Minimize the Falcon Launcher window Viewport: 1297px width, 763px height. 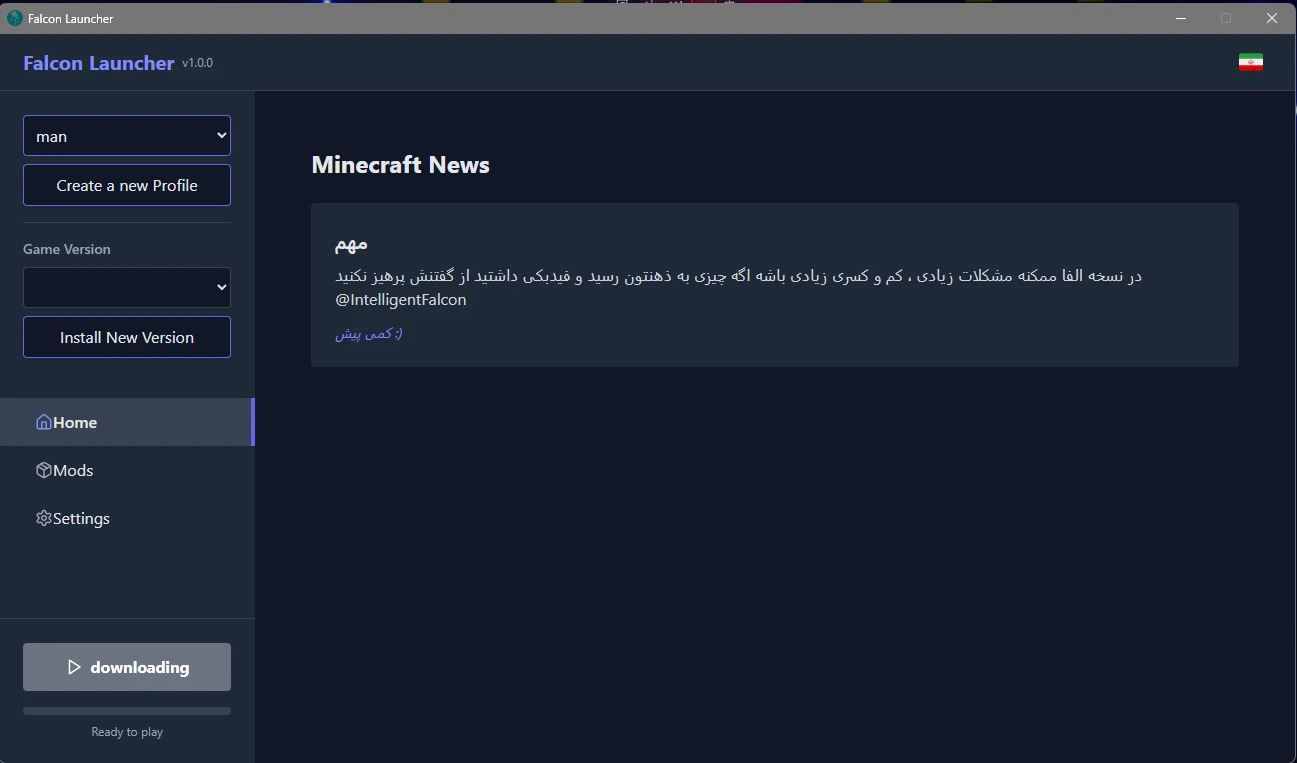(1181, 18)
